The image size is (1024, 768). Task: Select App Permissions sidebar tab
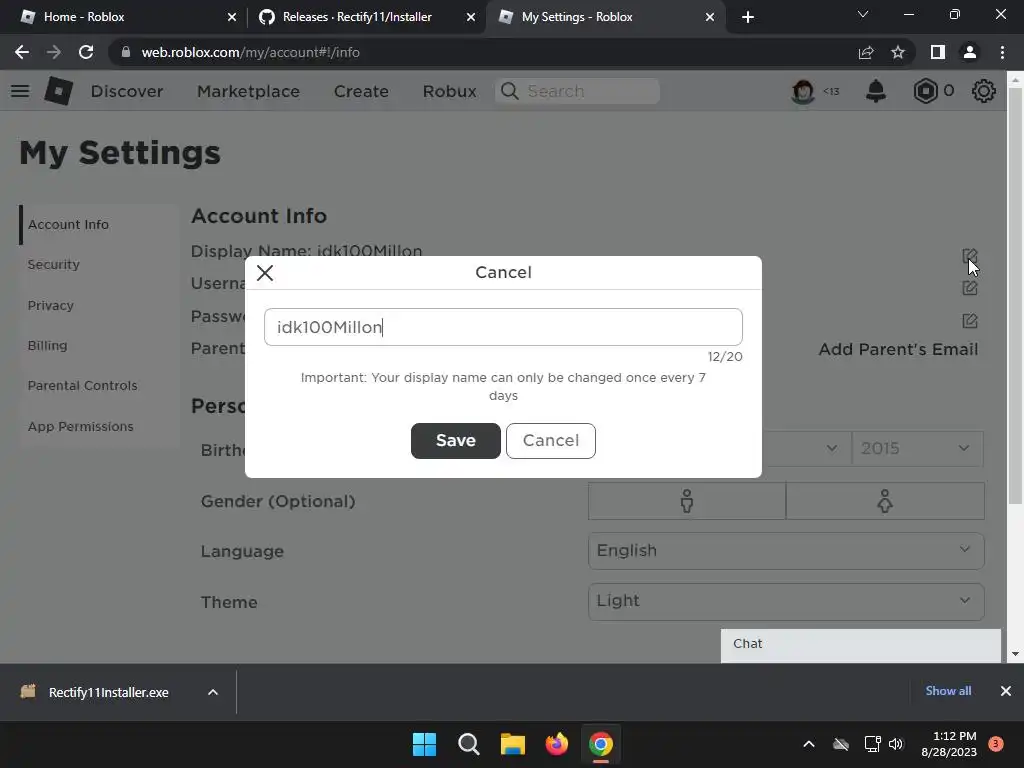tap(100, 426)
